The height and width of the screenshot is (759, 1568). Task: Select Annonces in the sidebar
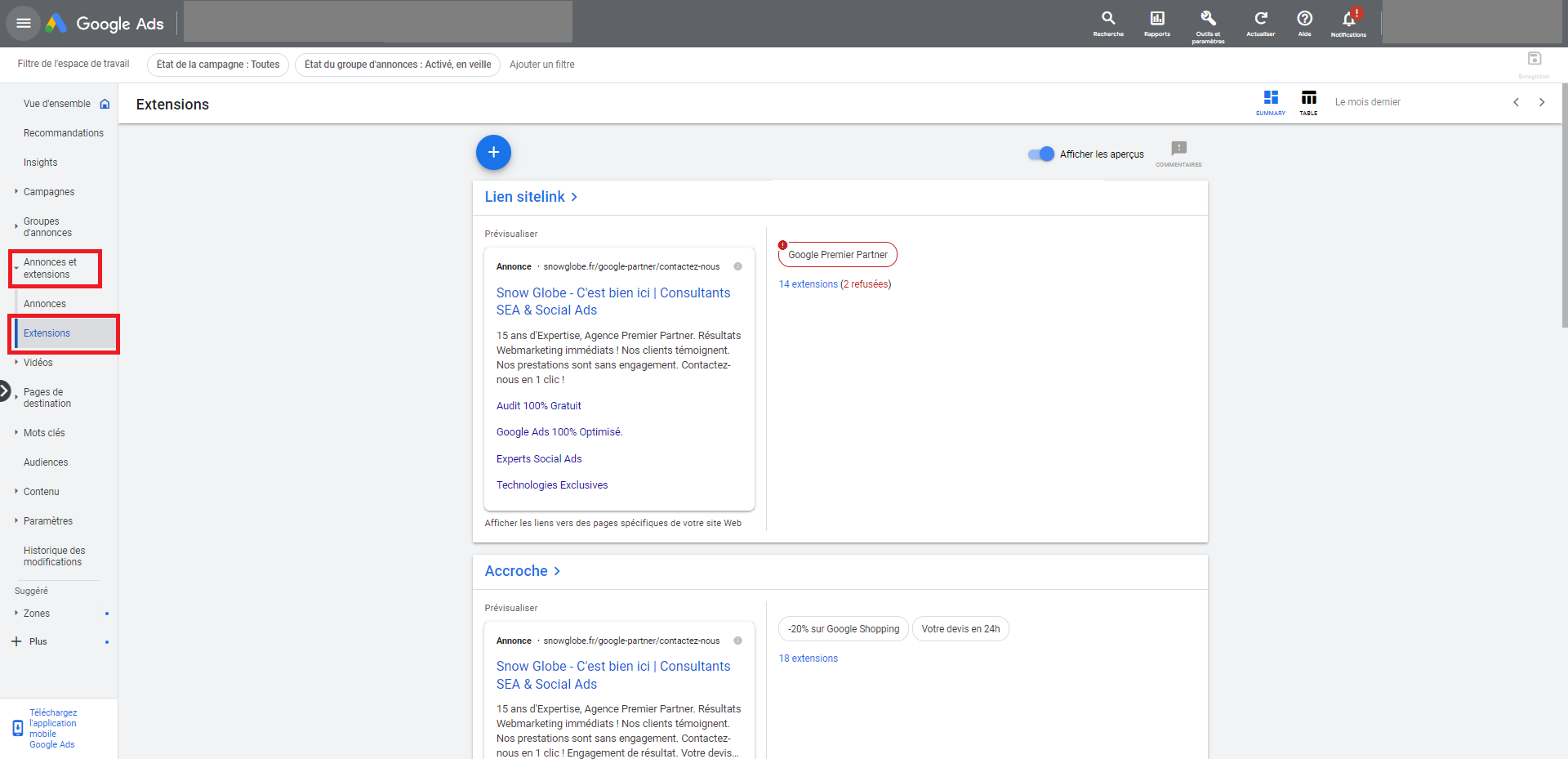(45, 304)
